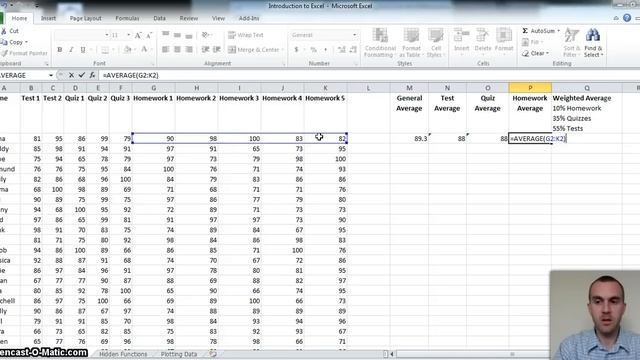Image resolution: width=640 pixels, height=360 pixels.
Task: Select the Format Painter brush
Action: click(4, 53)
